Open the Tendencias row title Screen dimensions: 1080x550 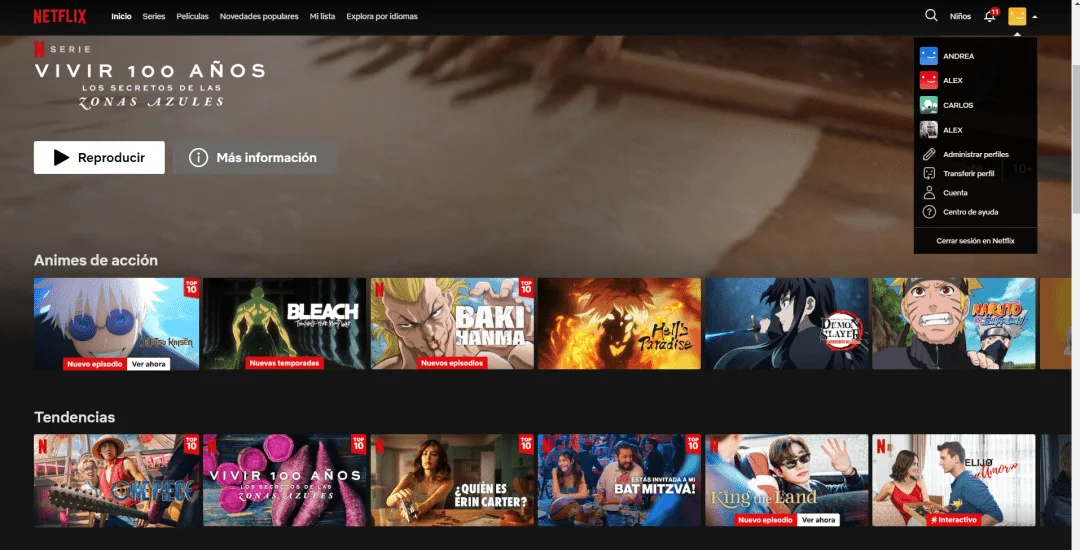[x=74, y=417]
